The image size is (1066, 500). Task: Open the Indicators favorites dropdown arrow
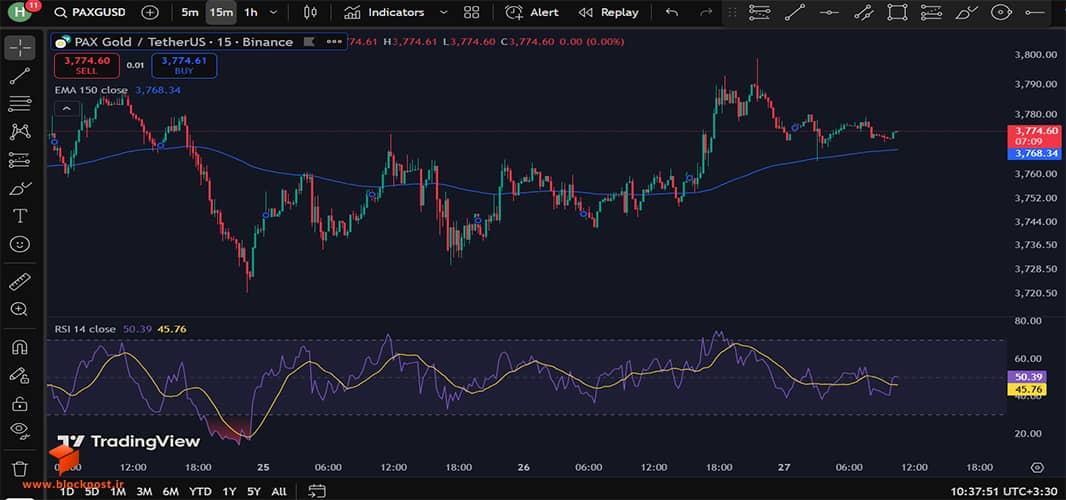[x=444, y=12]
